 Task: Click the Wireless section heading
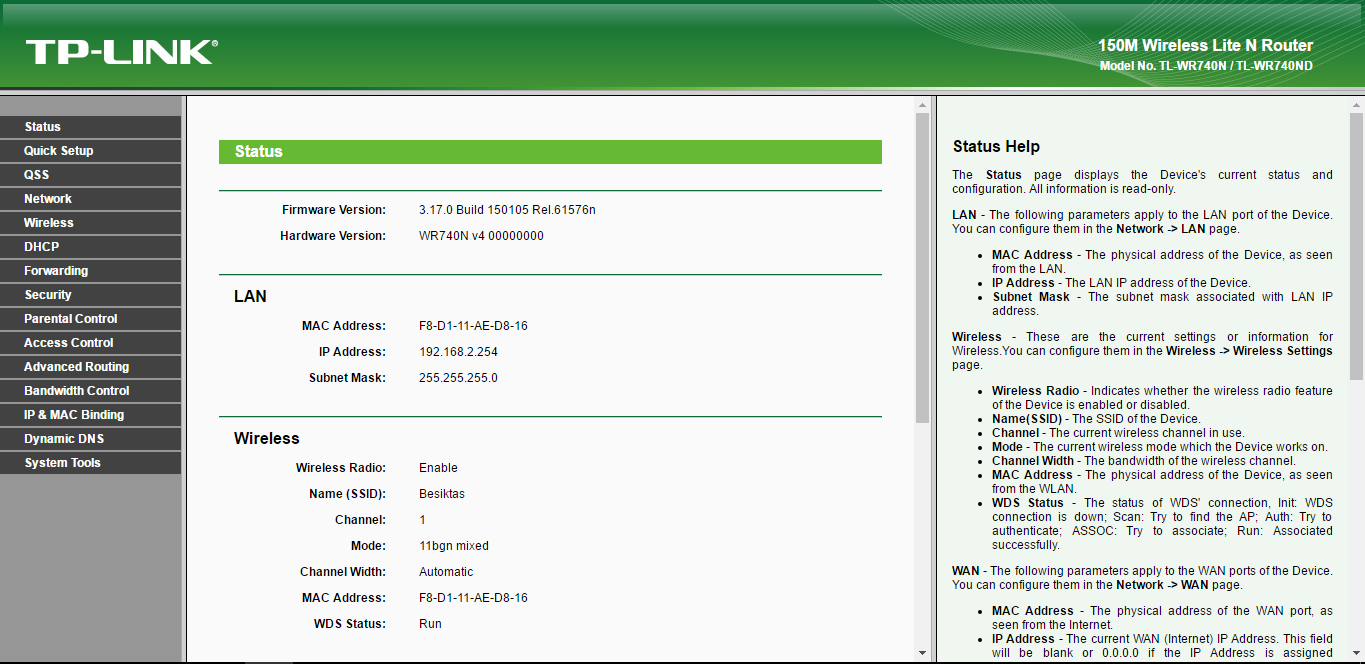(267, 438)
